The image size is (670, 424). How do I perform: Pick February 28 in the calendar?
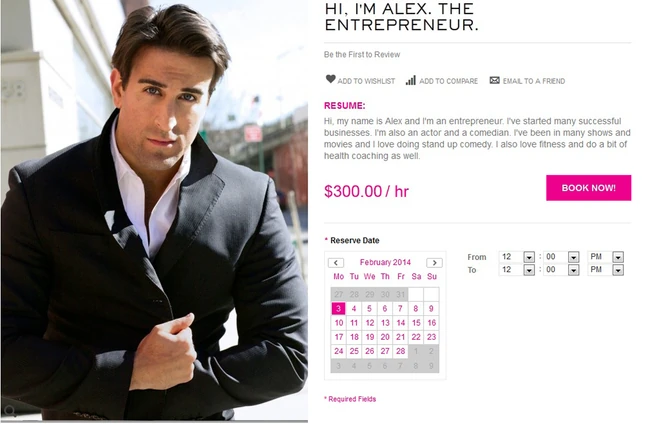400,351
